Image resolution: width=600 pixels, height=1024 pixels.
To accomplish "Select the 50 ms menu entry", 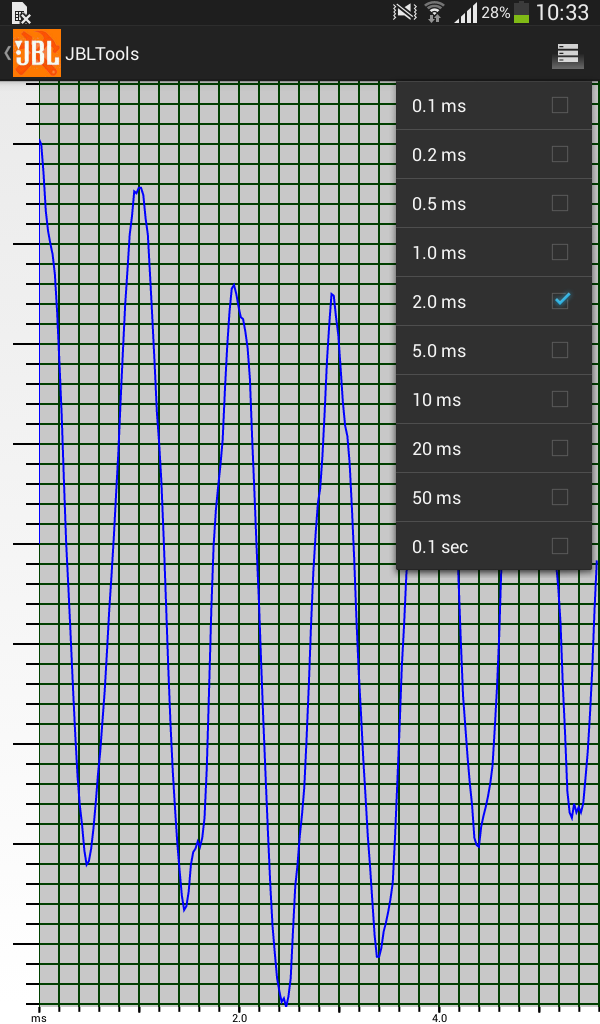I will (x=494, y=497).
